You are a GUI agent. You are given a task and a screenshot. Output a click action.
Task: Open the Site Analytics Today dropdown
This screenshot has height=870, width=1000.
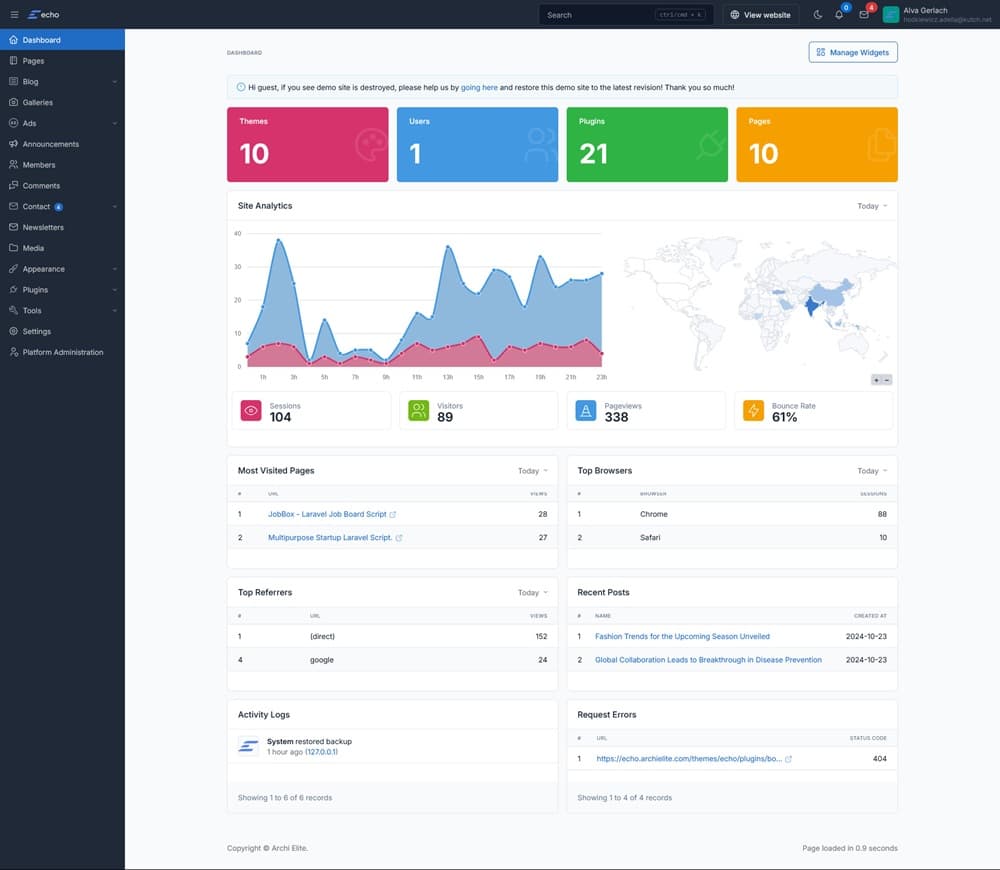coord(871,206)
